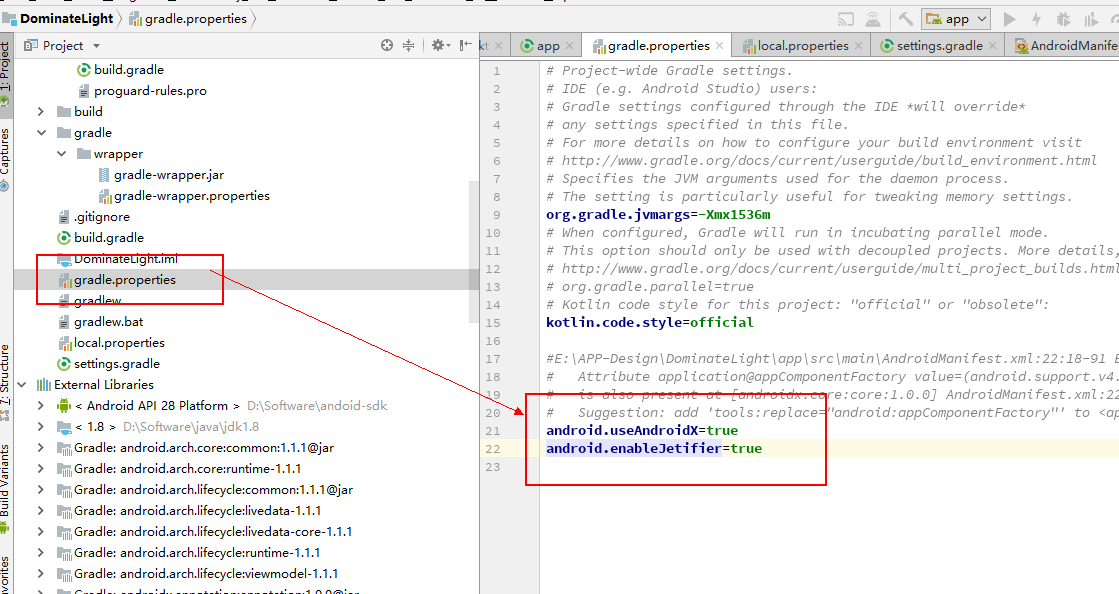Open the Captures side tool window
1119x594 pixels.
[6, 158]
